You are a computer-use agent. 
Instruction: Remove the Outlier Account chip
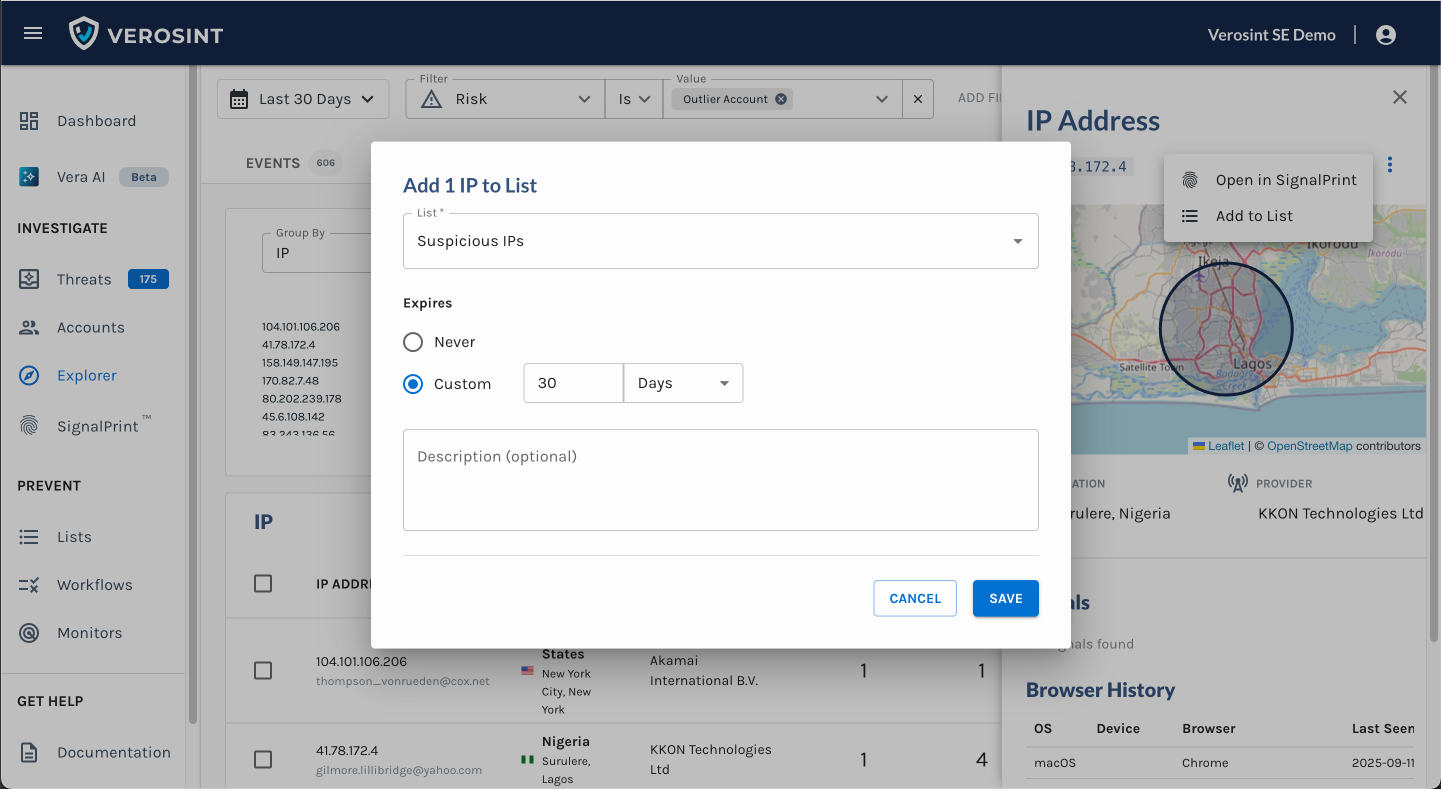[781, 99]
